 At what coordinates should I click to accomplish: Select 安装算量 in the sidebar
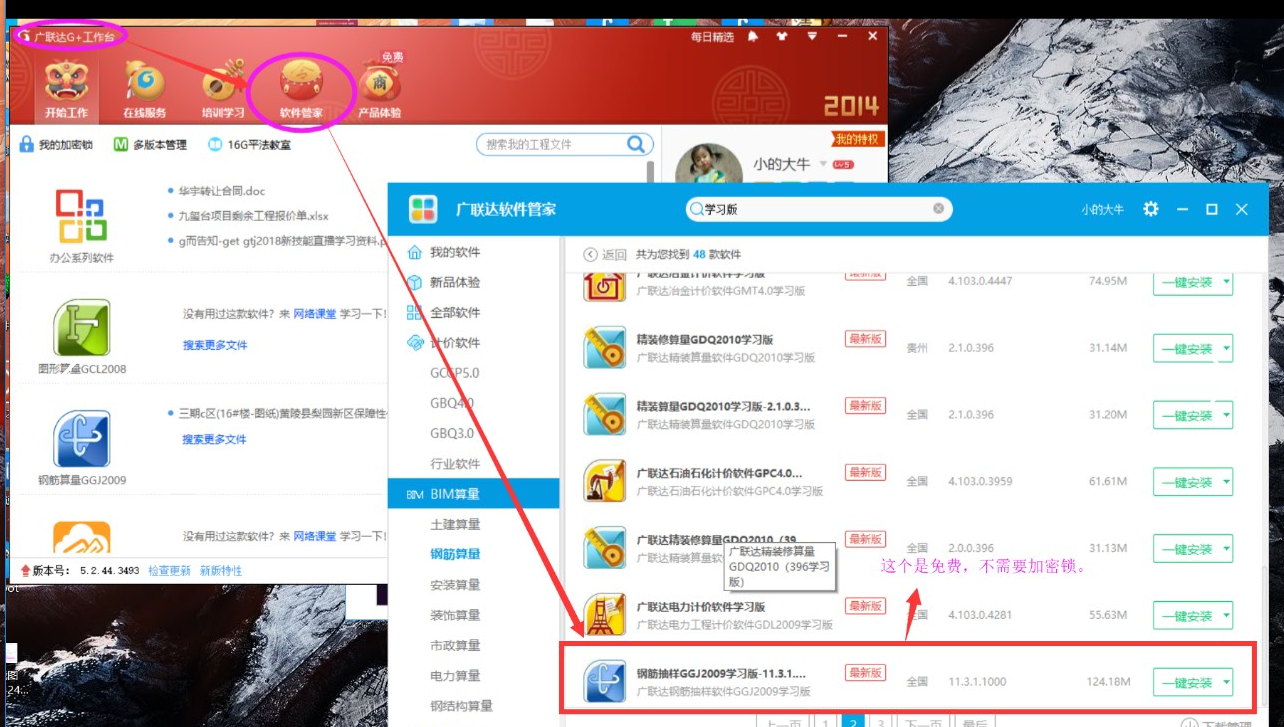(455, 584)
